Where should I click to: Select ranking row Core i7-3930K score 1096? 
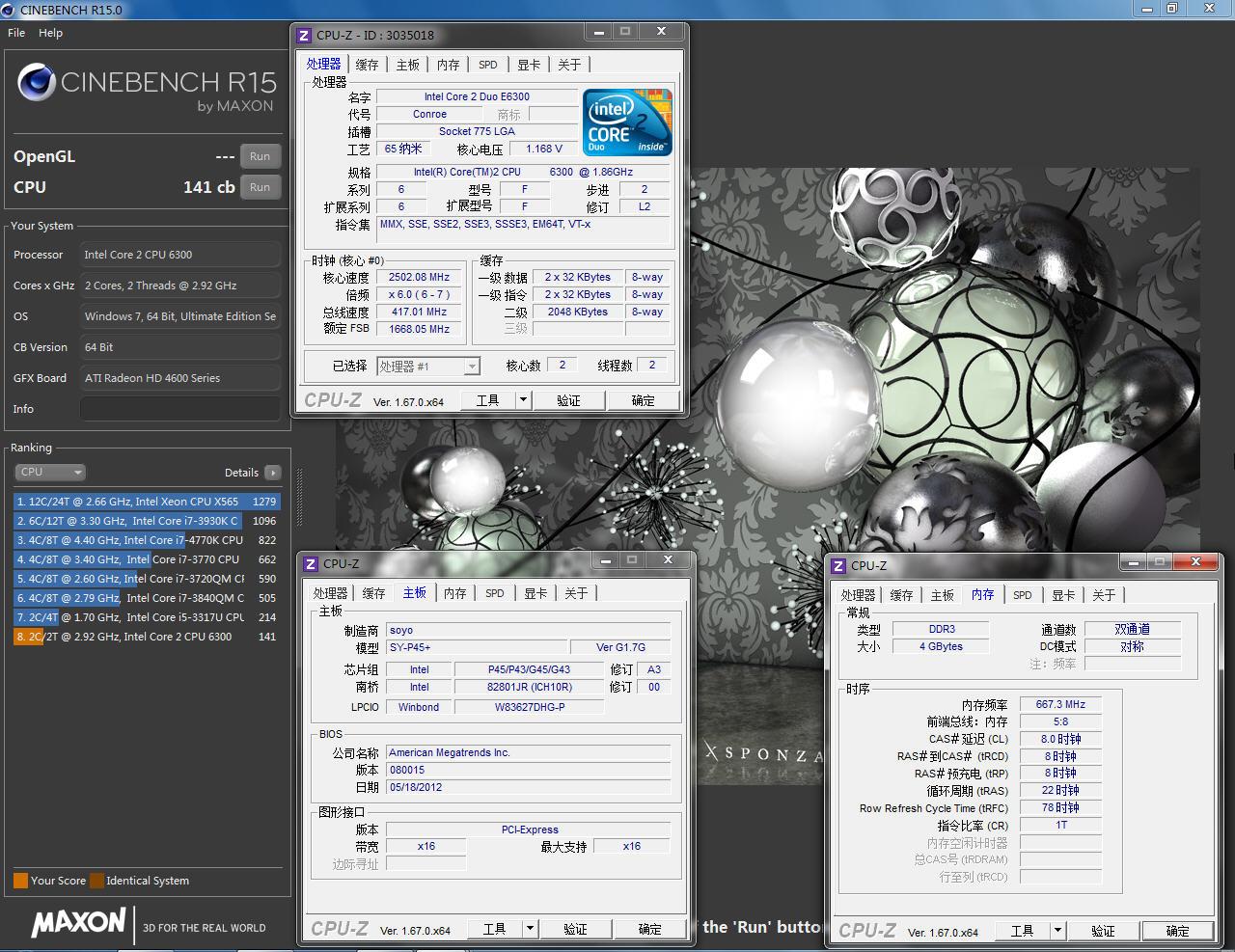(x=147, y=521)
